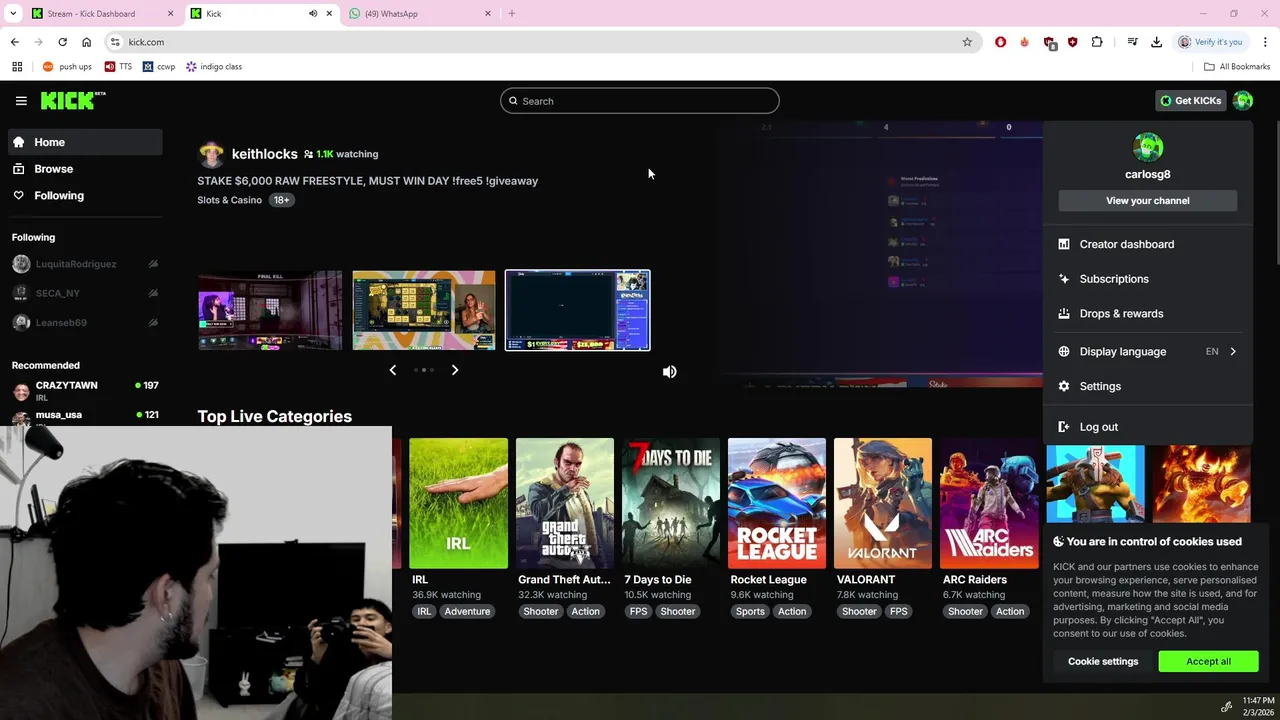This screenshot has width=1280, height=720.
Task: Open Following in sidebar
Action: [x=85, y=196]
